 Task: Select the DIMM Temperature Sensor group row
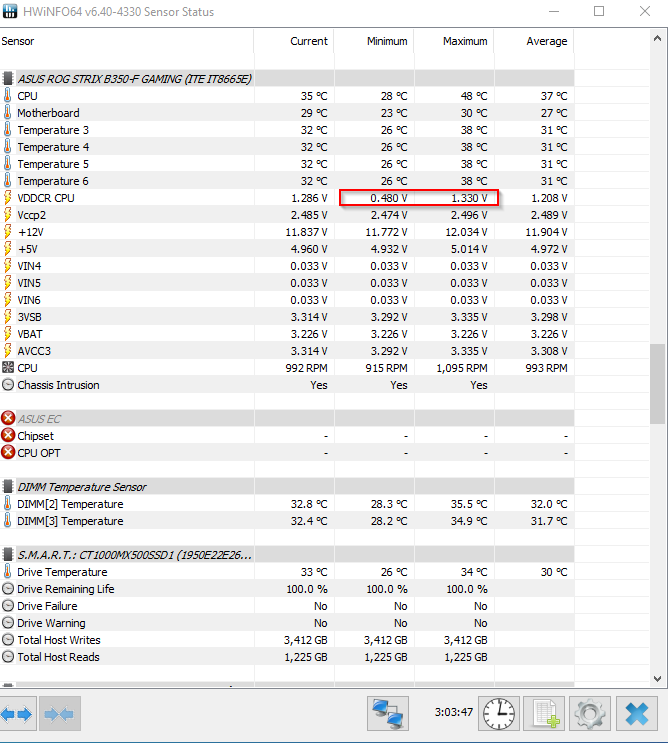(287, 487)
